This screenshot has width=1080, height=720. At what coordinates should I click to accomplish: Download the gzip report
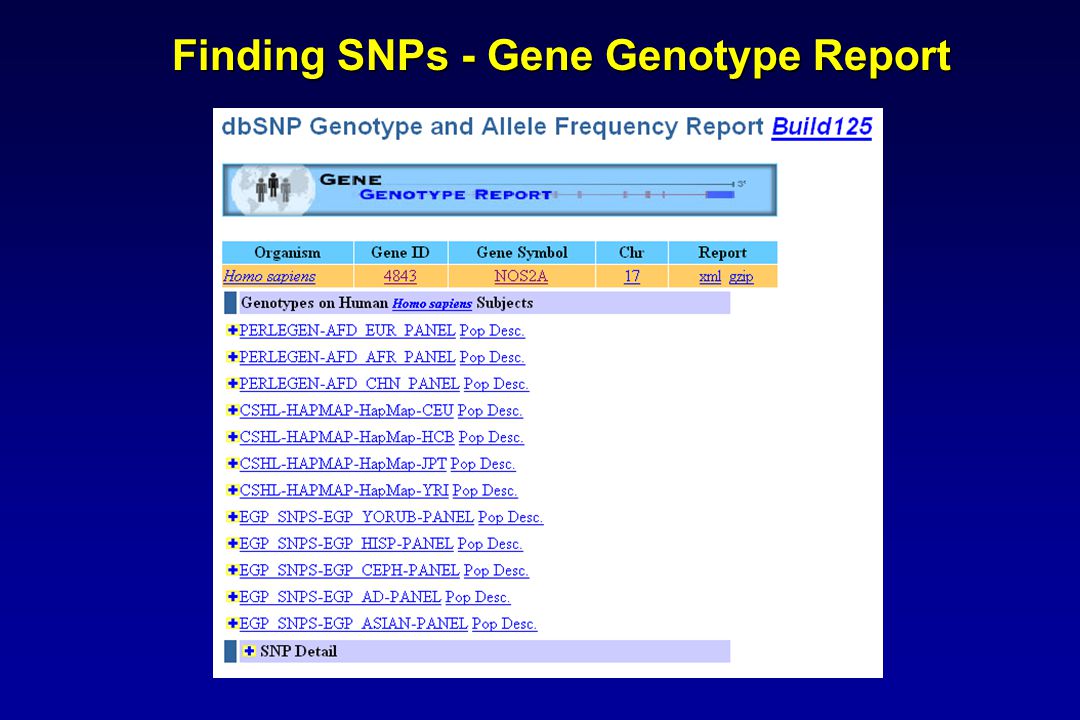point(741,276)
